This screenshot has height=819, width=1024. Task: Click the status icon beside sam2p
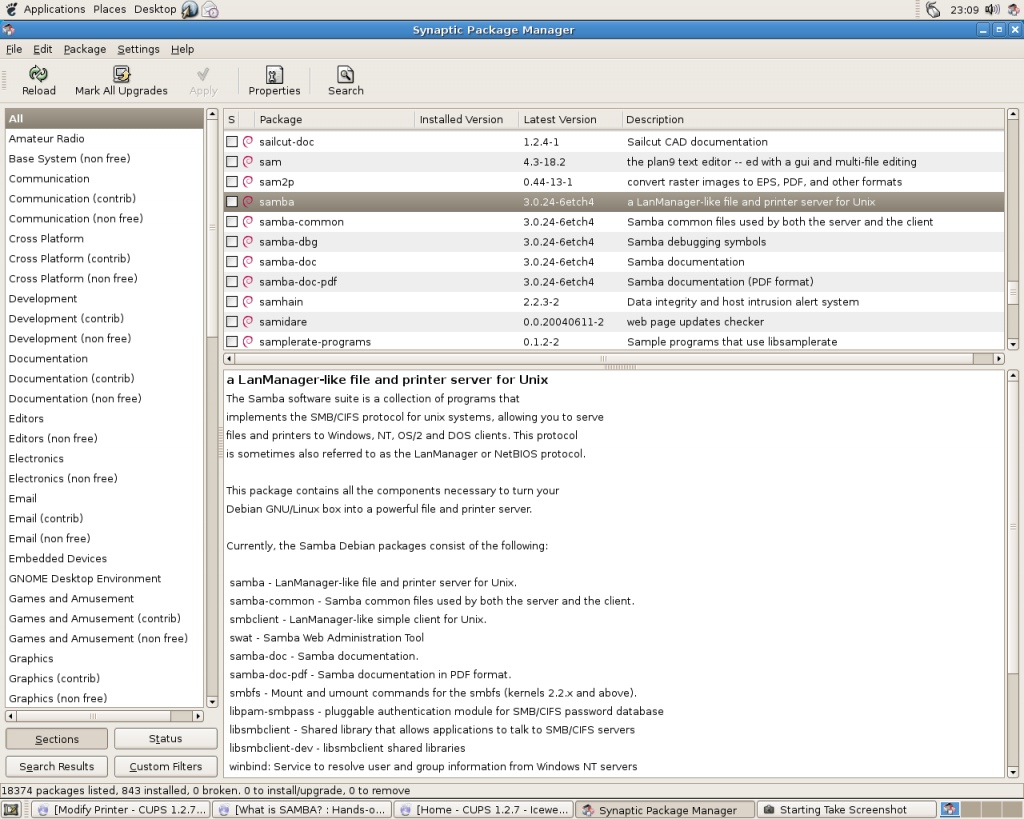[x=248, y=182]
